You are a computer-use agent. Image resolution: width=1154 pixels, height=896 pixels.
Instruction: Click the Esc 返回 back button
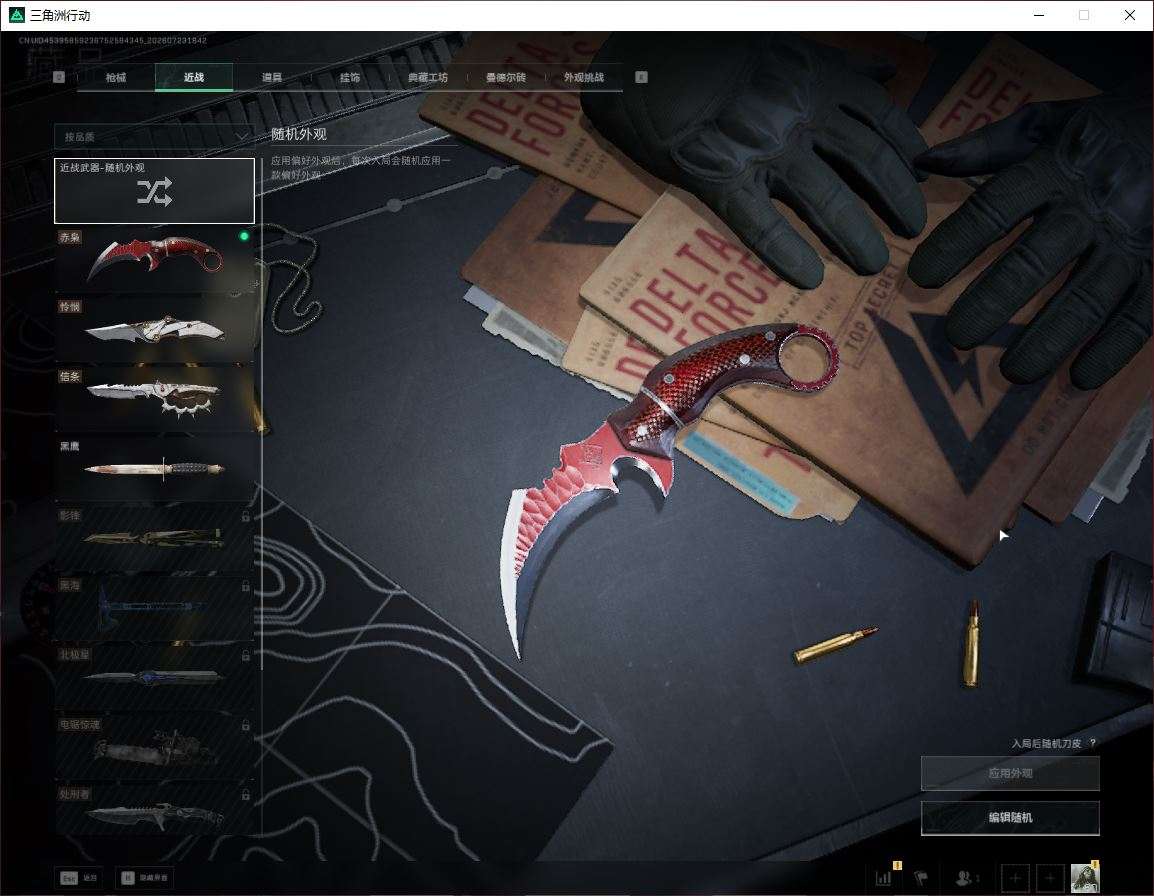[x=79, y=878]
